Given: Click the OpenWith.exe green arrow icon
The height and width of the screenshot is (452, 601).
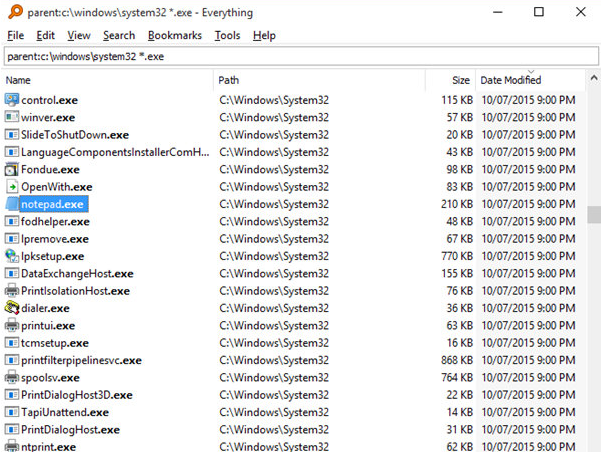Looking at the screenshot, I should pyautogui.click(x=11, y=187).
